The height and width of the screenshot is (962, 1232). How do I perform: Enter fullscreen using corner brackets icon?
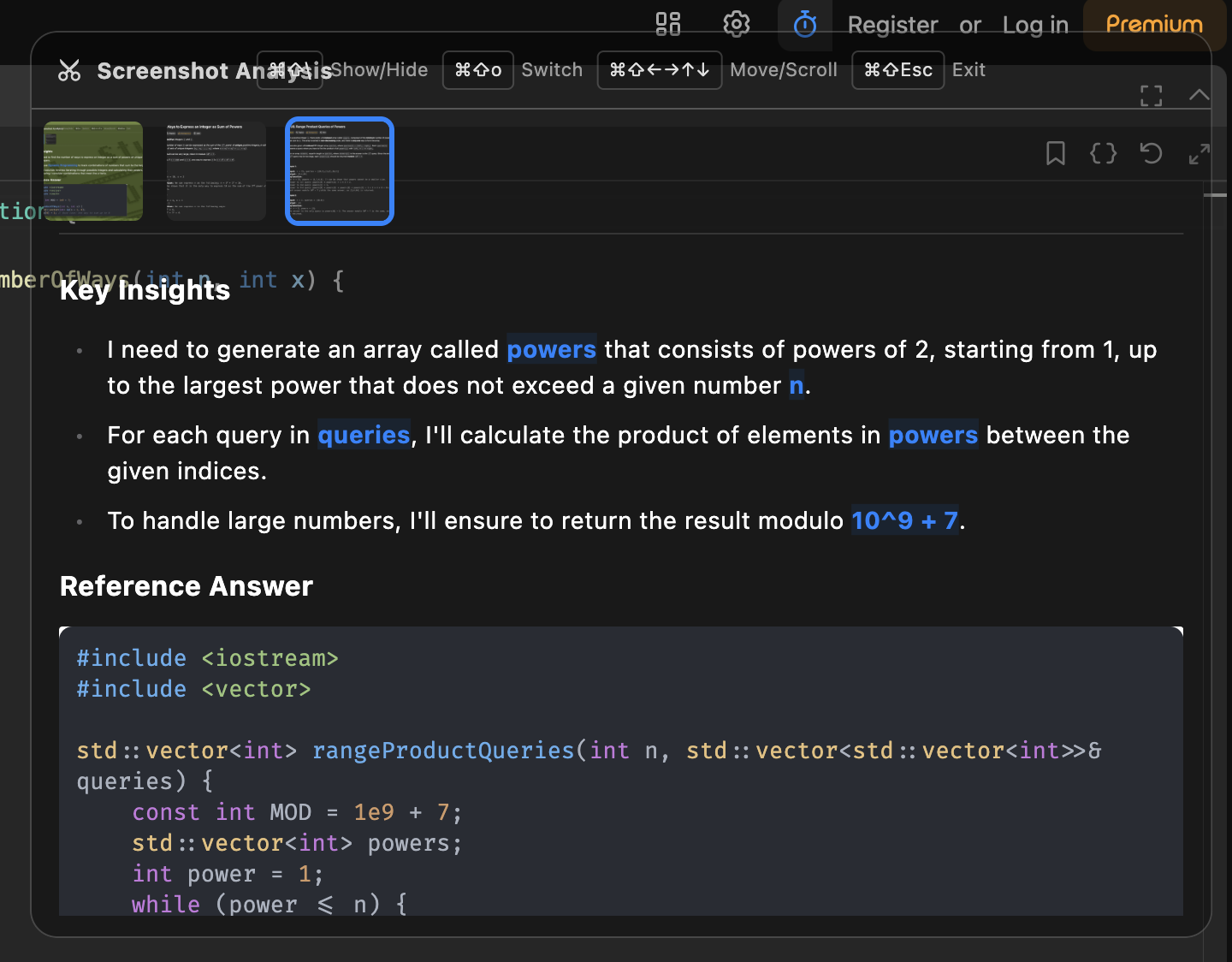click(x=1151, y=95)
